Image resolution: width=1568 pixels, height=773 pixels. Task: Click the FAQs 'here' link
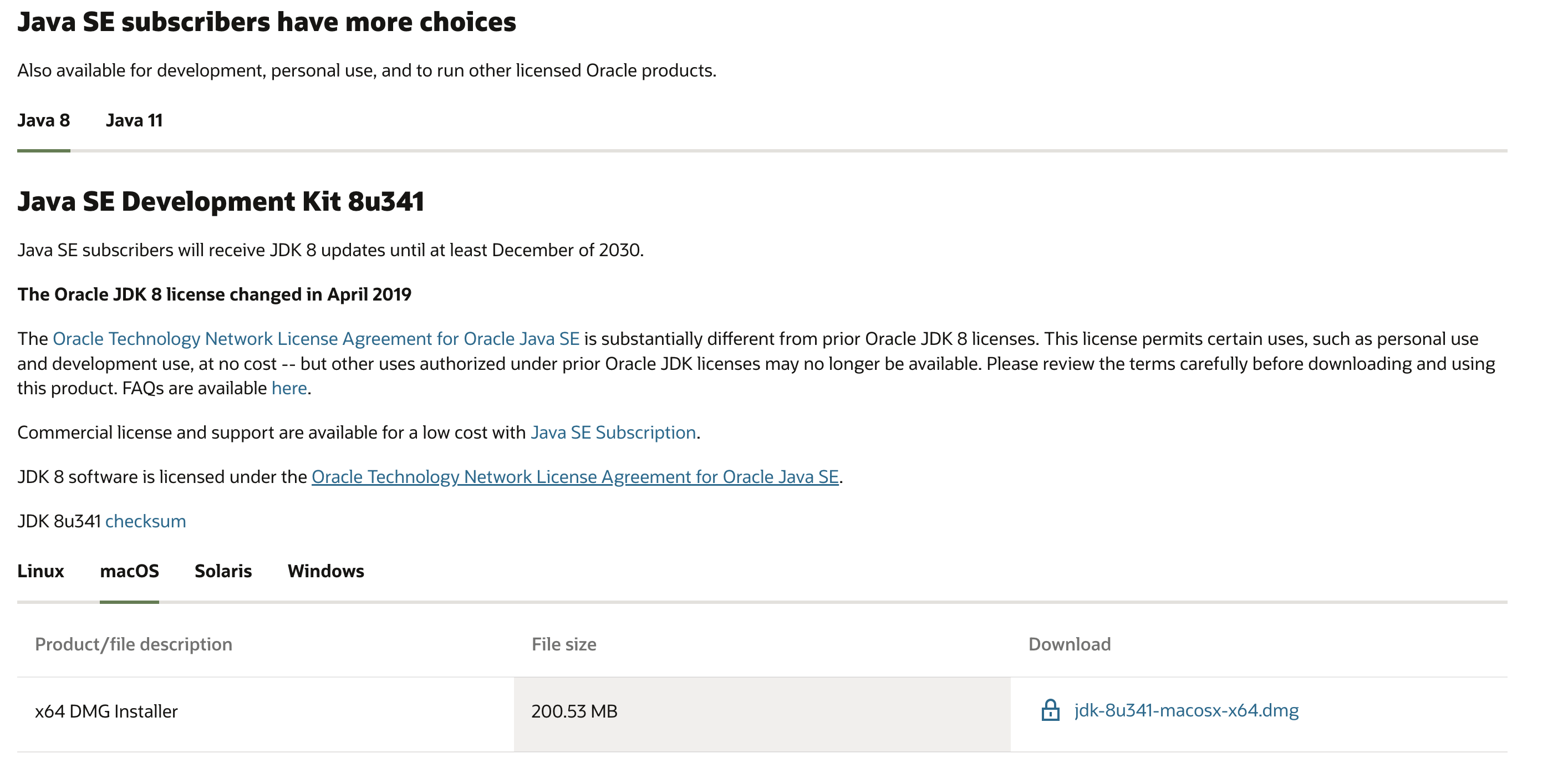(x=289, y=388)
